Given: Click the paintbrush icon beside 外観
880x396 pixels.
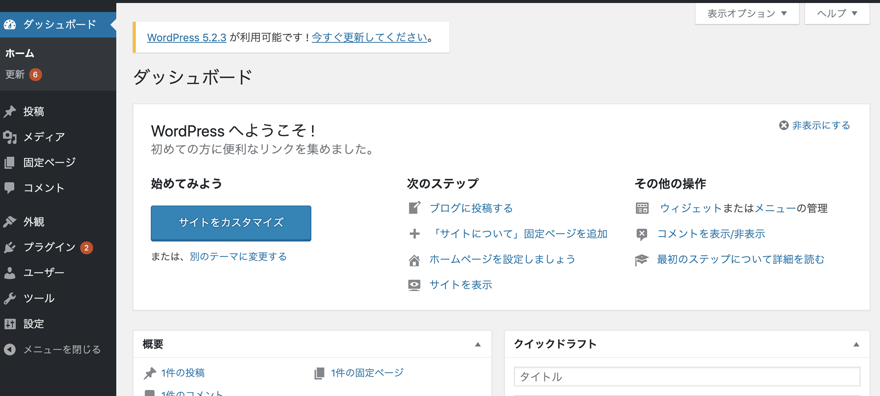Looking at the screenshot, I should click(9, 222).
